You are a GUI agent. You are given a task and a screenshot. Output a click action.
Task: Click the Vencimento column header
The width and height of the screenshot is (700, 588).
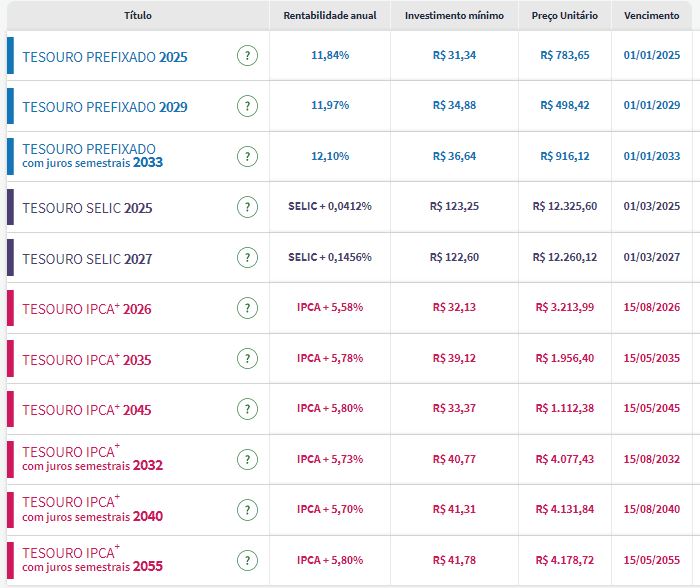click(651, 16)
